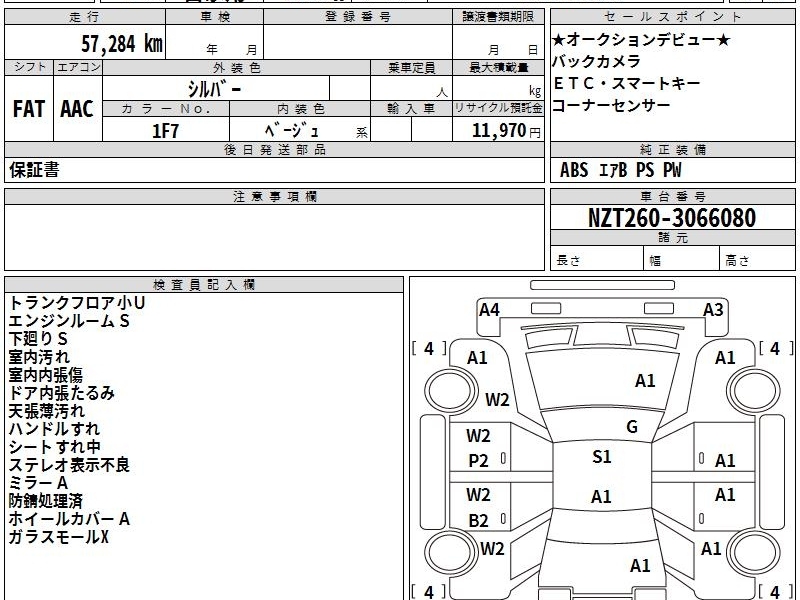The width and height of the screenshot is (800, 600).
Task: Click the "車台番号" header
Action: pos(672,196)
